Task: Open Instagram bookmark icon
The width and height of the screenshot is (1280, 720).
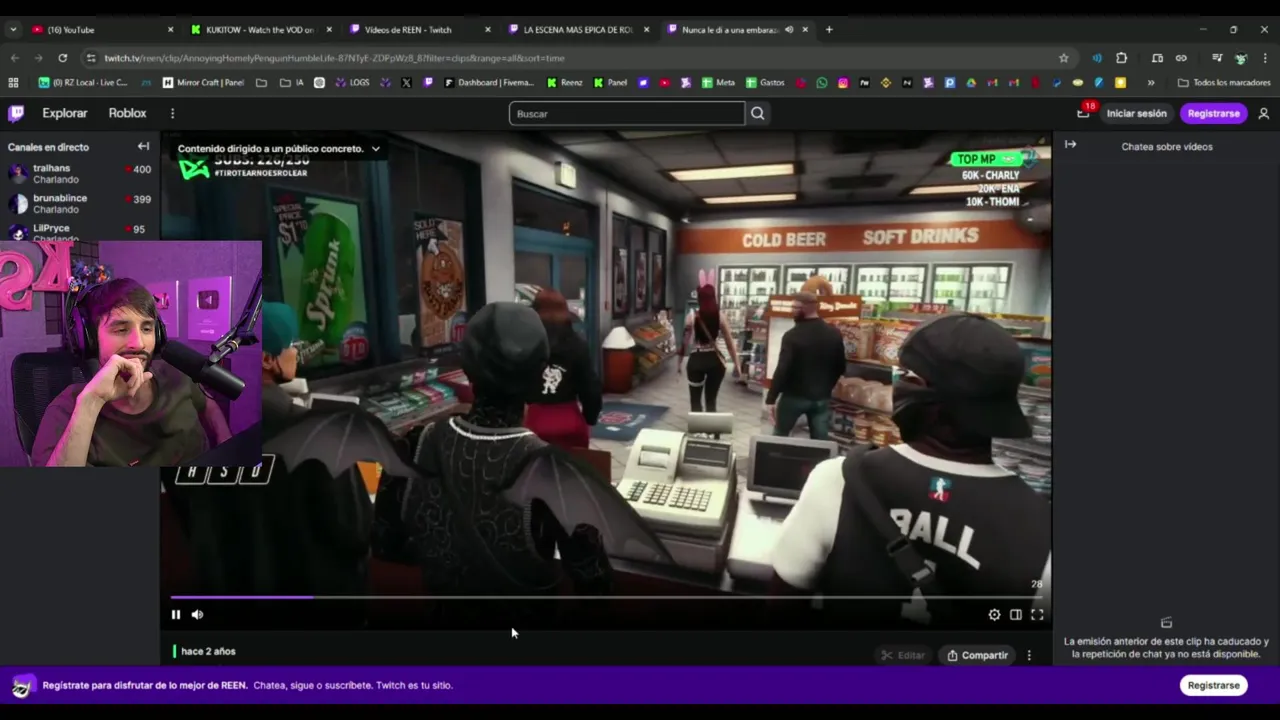Action: 843,82
